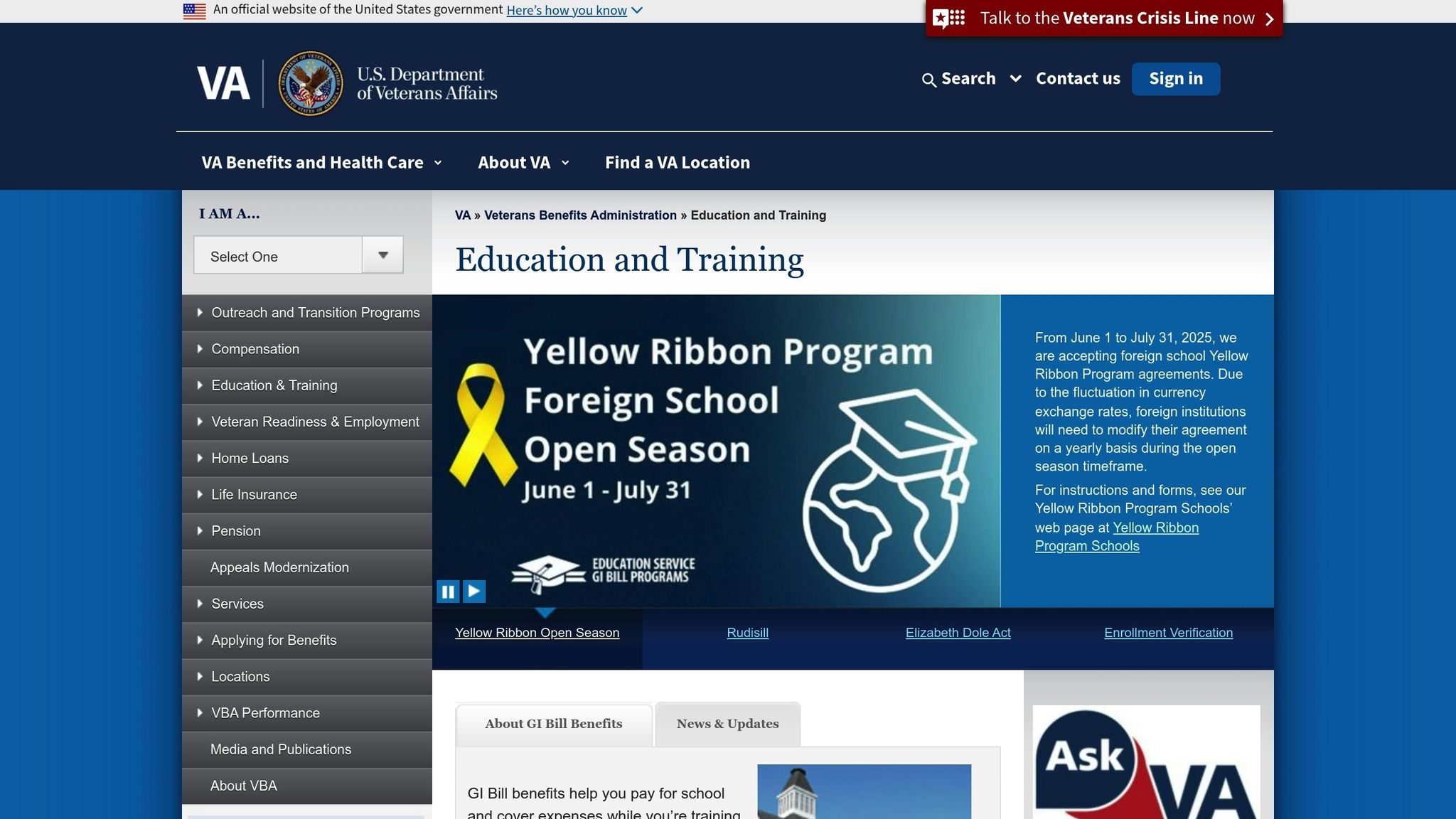This screenshot has height=819, width=1456.
Task: Click the 'I AM A...' label
Action: click(x=230, y=213)
